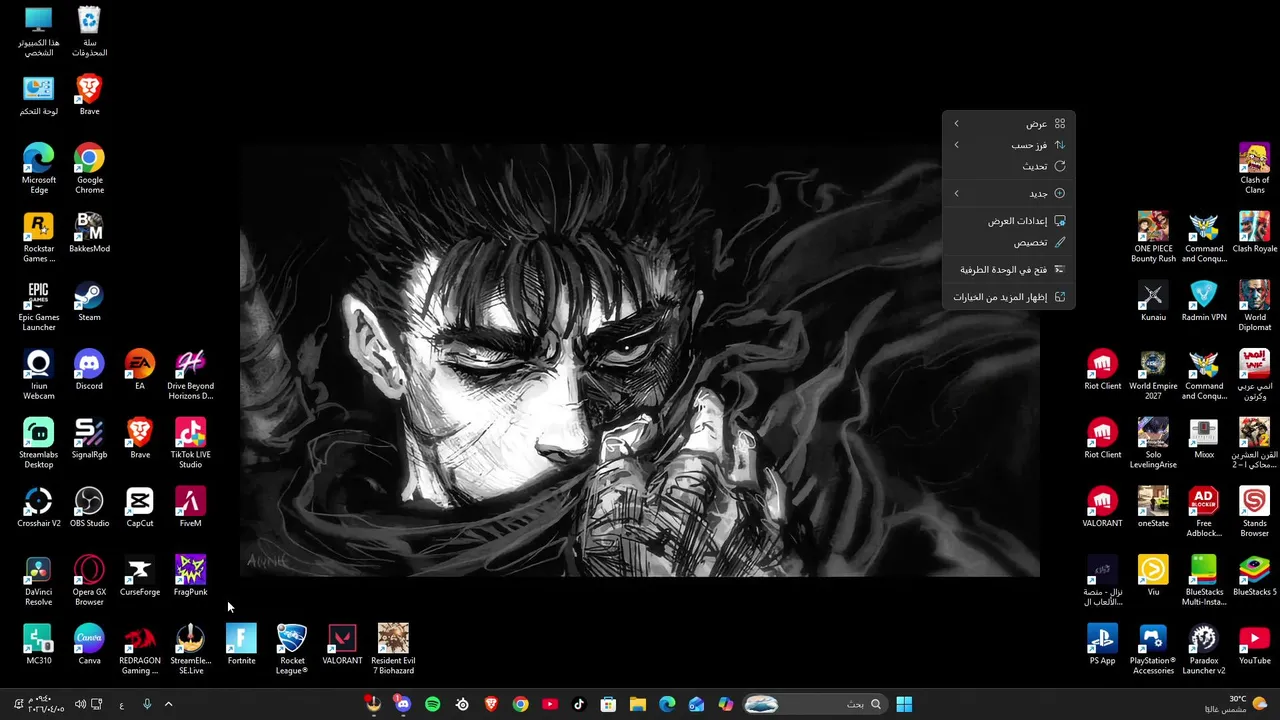The image size is (1280, 720).
Task: Open the CapCut desktop shortcut
Action: tap(140, 507)
